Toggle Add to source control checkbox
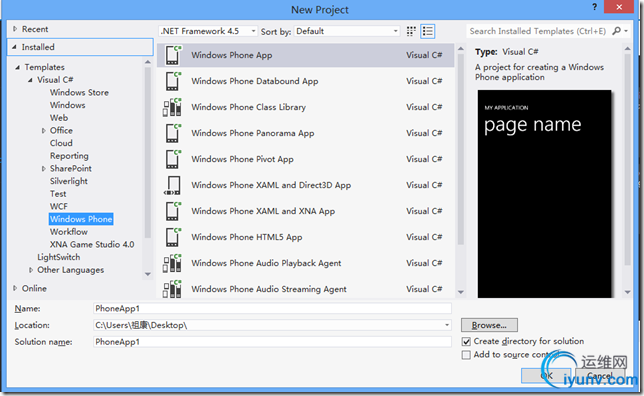This screenshot has width=644, height=396. click(x=466, y=355)
